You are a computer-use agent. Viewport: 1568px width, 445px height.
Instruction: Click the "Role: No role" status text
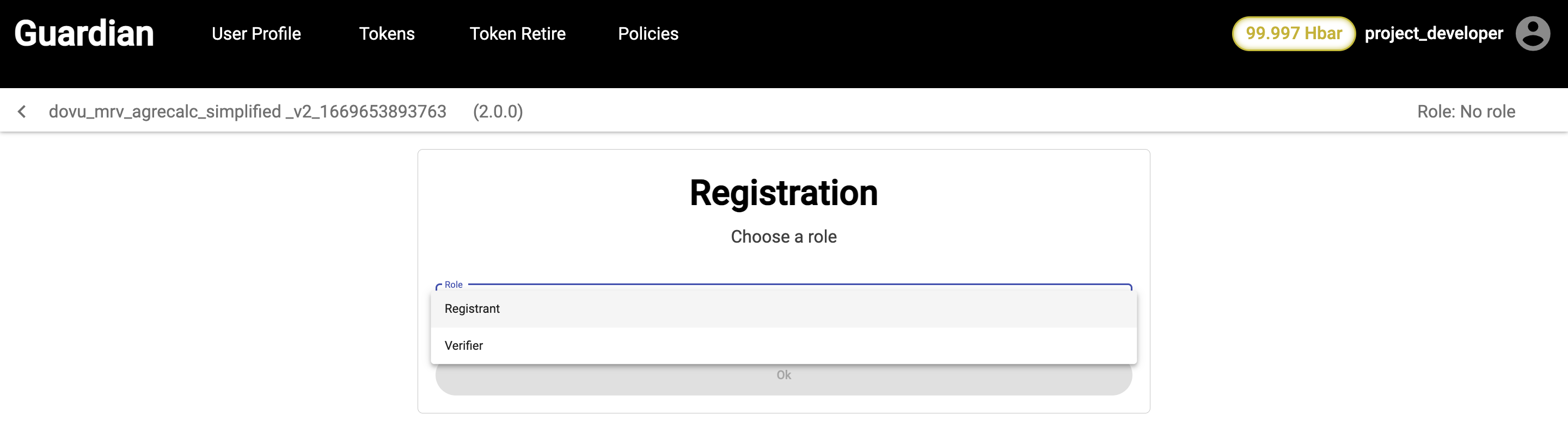tap(1466, 112)
